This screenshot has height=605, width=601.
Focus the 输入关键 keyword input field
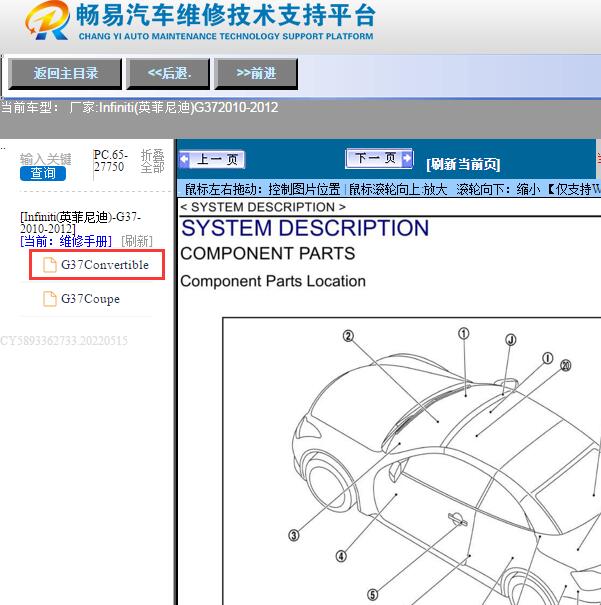[x=46, y=159]
